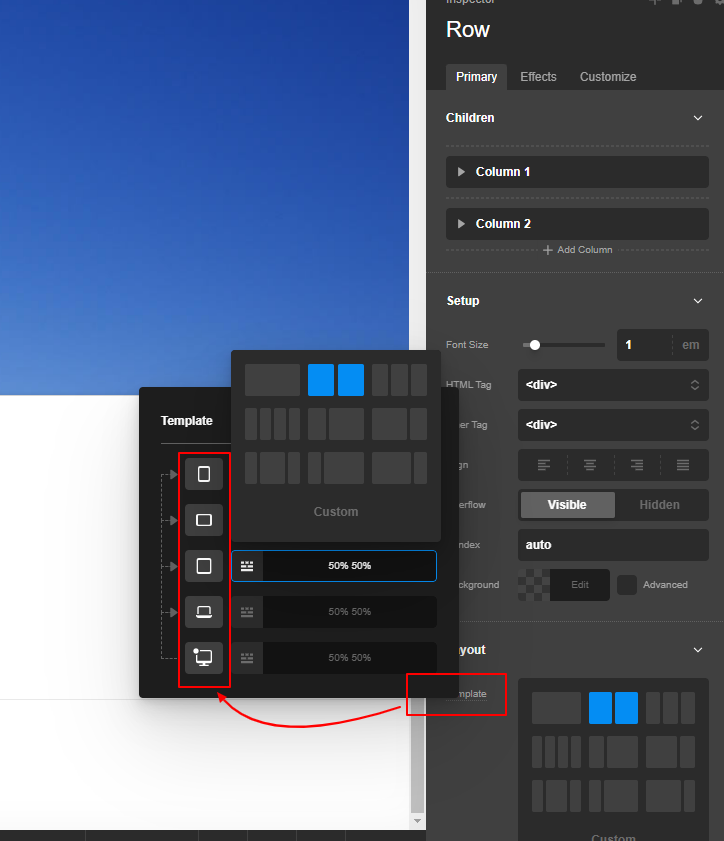Select the mobile portrait breakpoint icon
The height and width of the screenshot is (841, 724).
coord(204,474)
